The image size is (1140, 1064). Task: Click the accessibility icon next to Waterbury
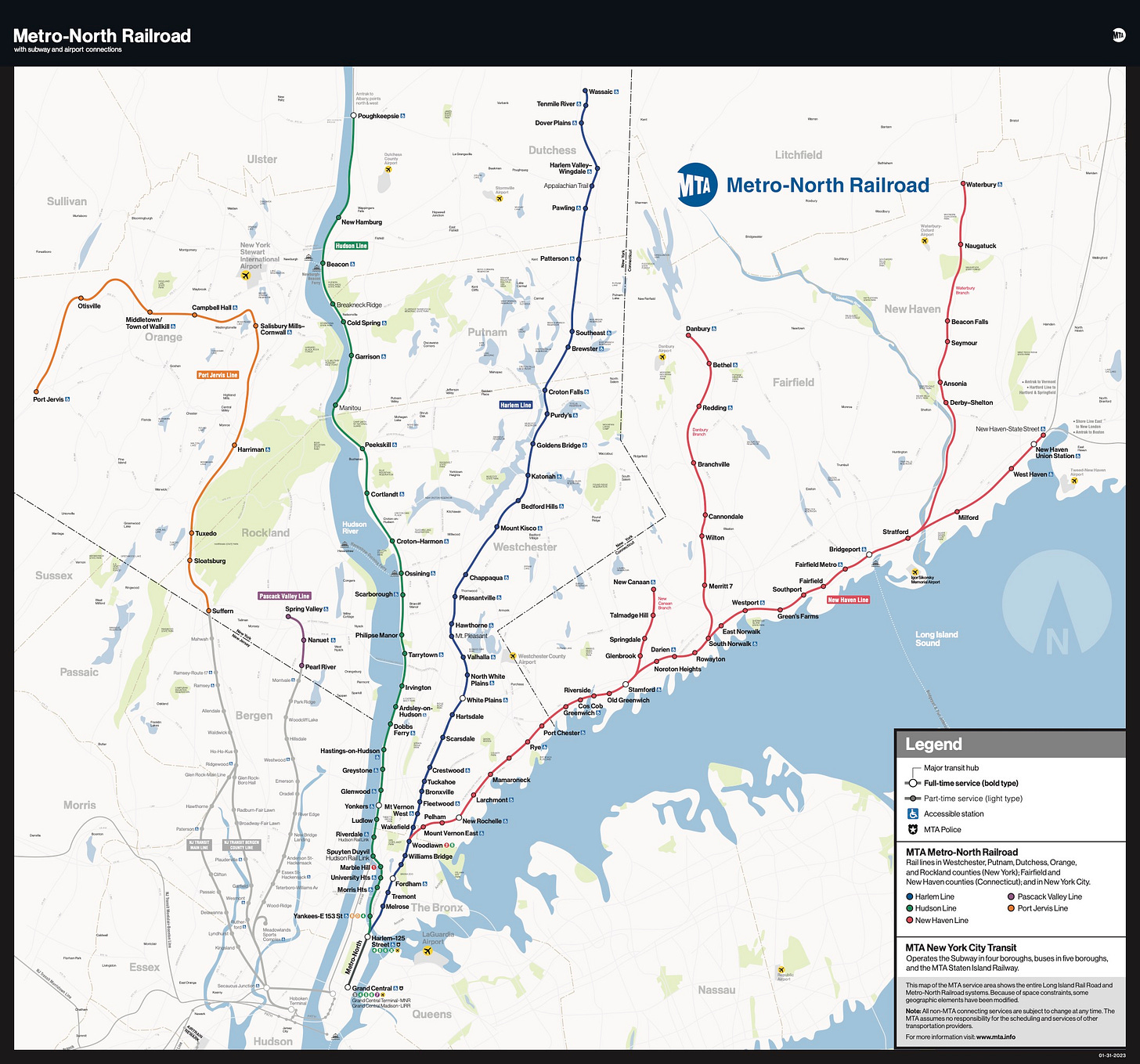(1001, 185)
